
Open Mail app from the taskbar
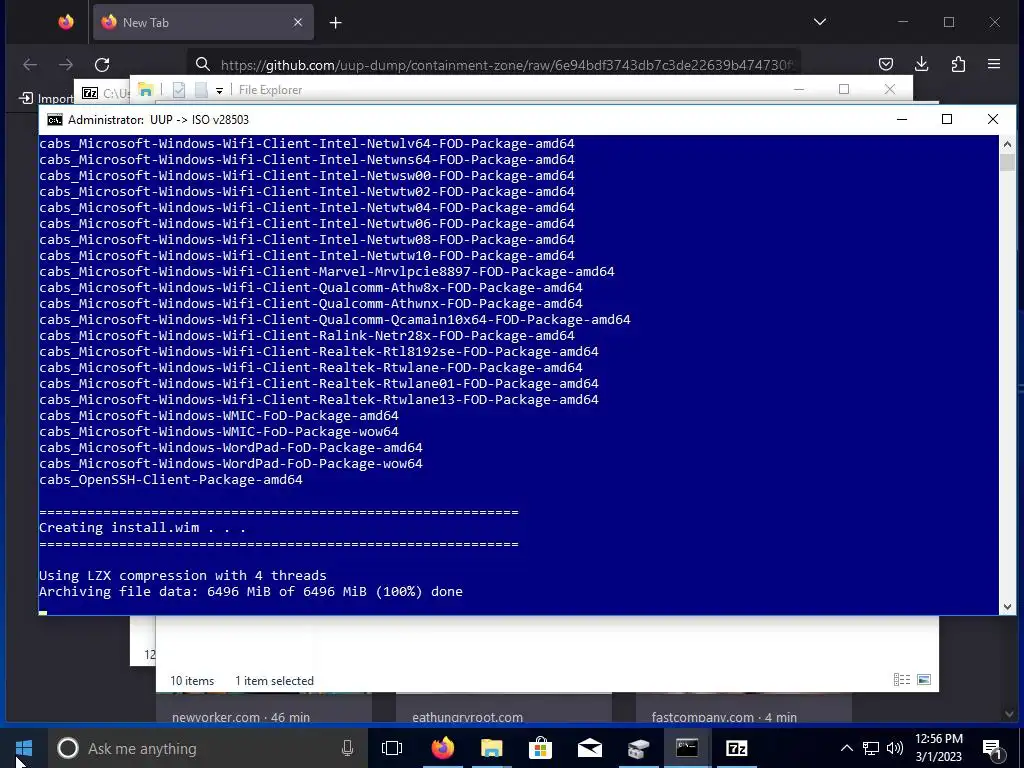pyautogui.click(x=590, y=748)
